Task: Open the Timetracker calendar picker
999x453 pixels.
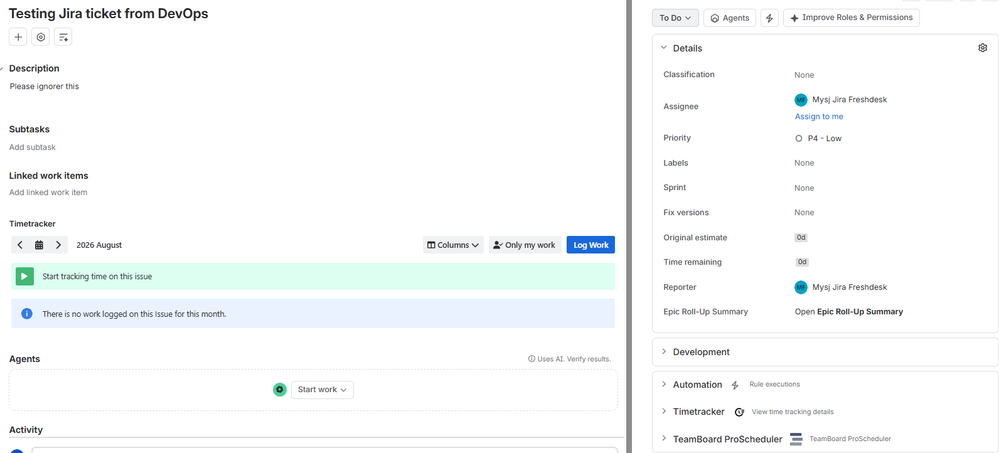Action: (39, 245)
